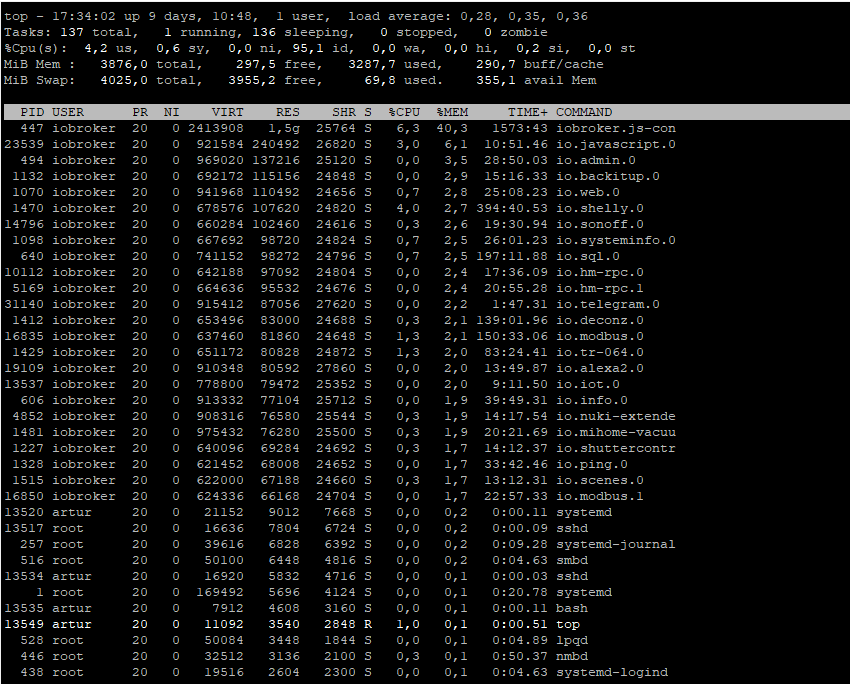
Task: Select the %MEM column header
Action: 453,112
